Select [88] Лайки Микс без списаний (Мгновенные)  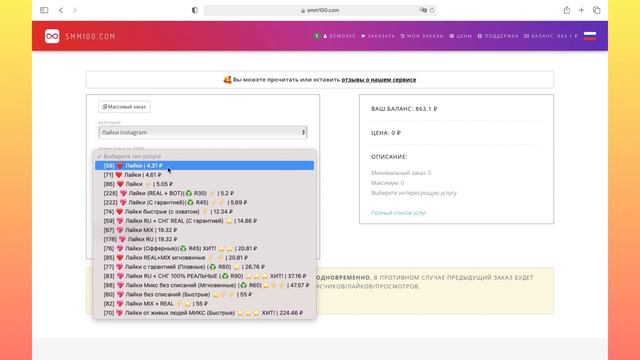(204, 285)
